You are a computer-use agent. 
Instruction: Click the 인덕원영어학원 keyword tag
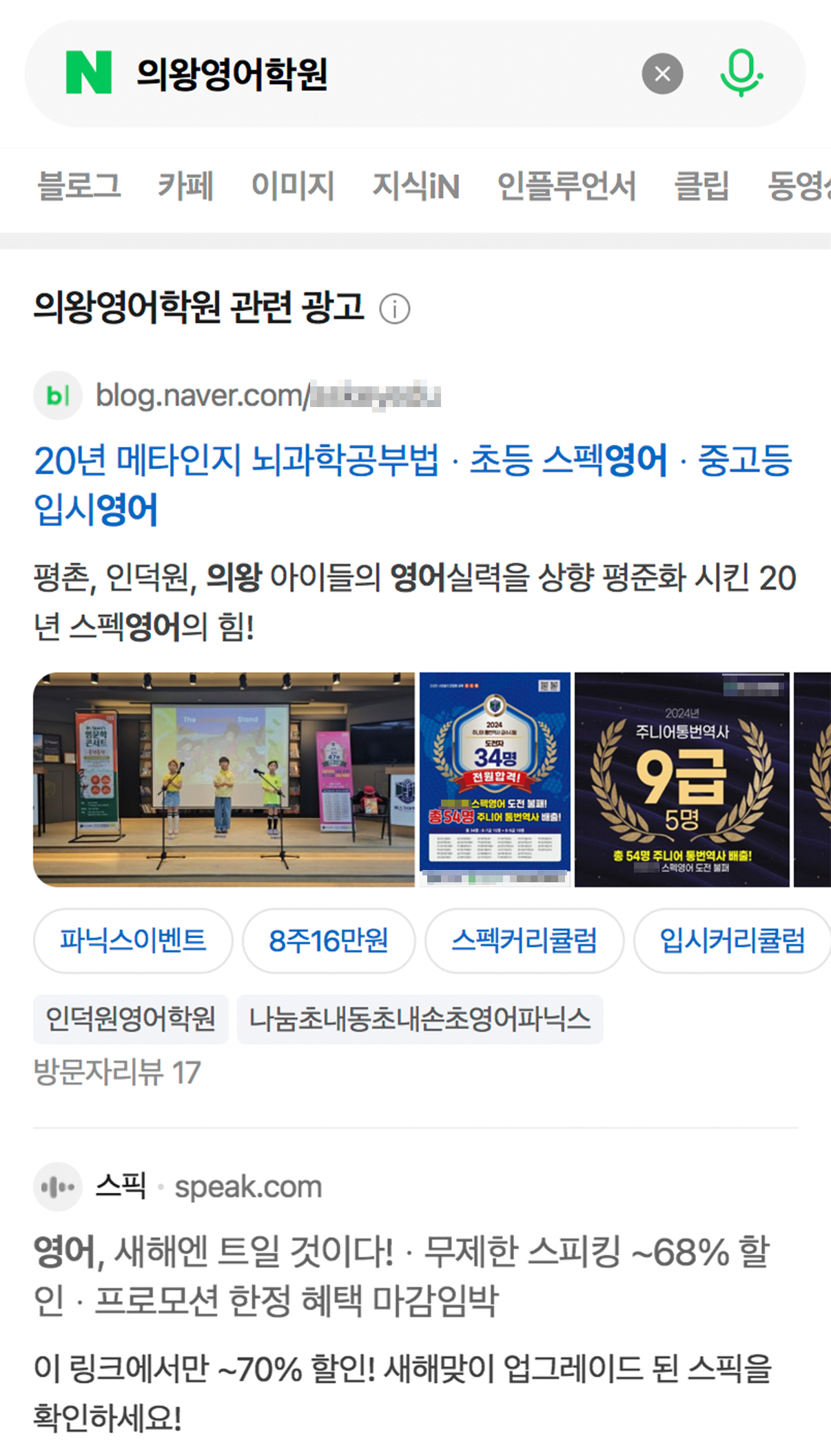point(131,1019)
